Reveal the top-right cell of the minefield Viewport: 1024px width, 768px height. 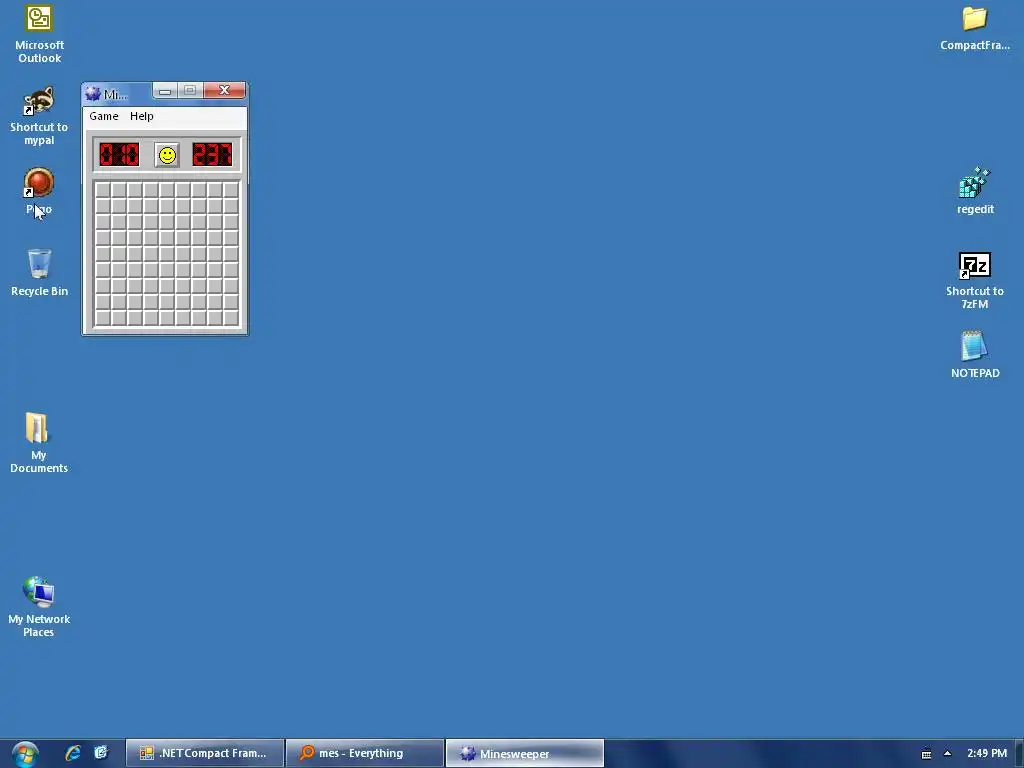point(231,190)
